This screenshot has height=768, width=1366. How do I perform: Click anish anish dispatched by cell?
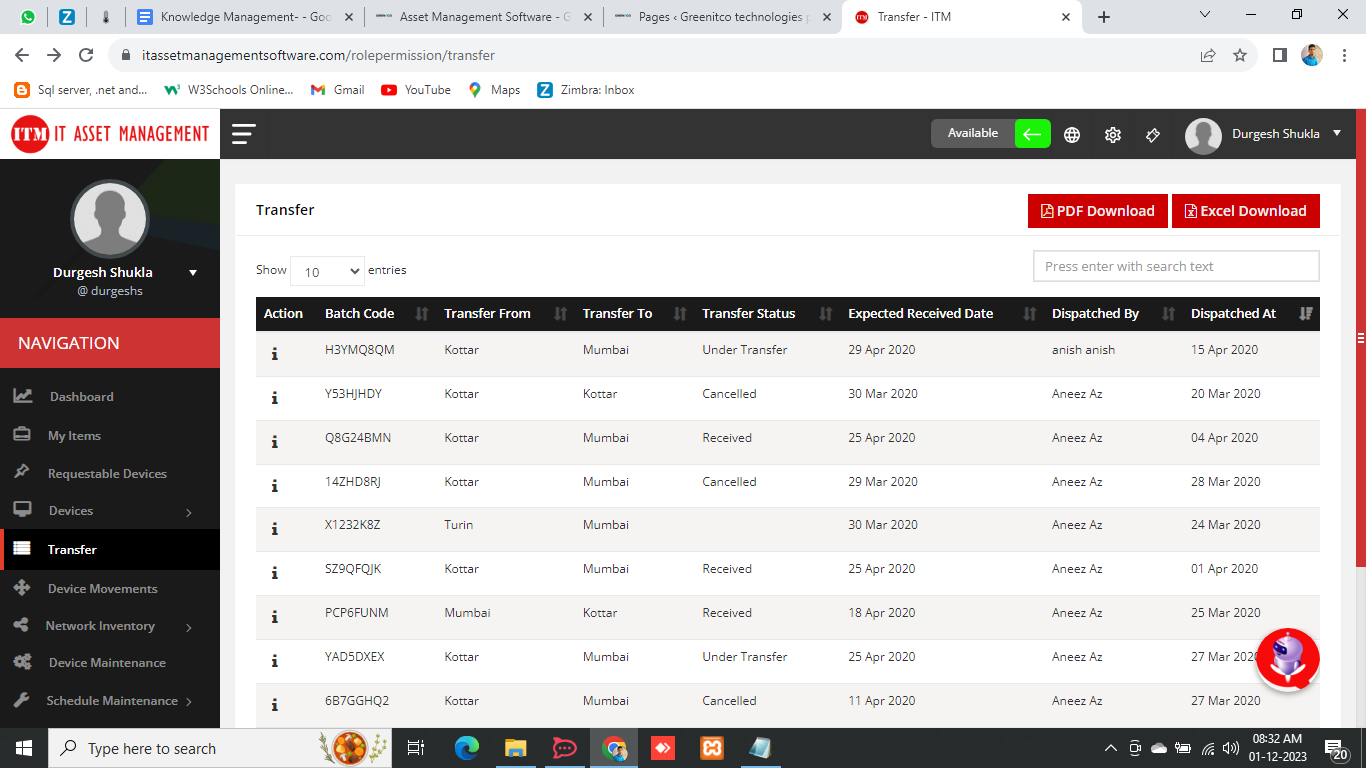click(1083, 350)
